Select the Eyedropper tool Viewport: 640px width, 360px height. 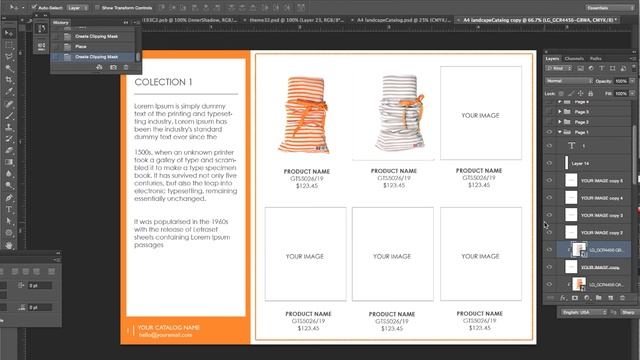pyautogui.click(x=9, y=92)
